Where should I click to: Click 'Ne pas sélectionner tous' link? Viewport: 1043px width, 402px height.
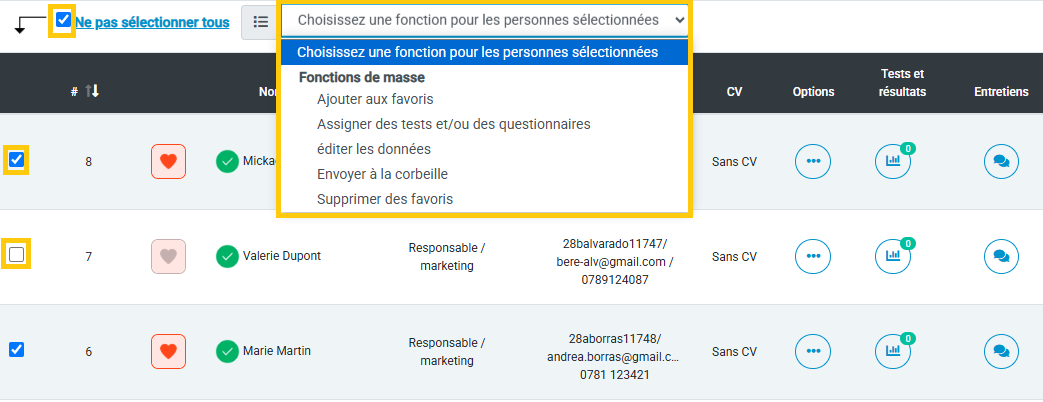[x=152, y=23]
